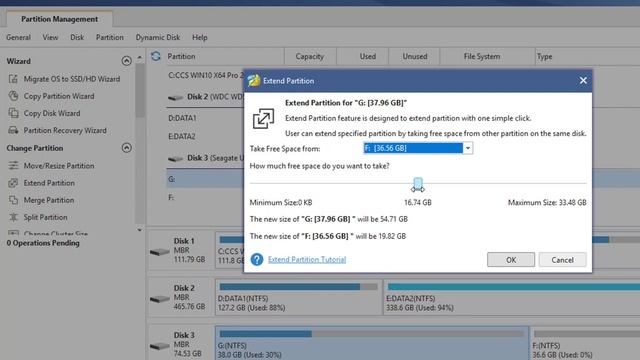Click Disk 2 row icon in partition list
Viewport: 640px width, 360px height.
(176, 97)
